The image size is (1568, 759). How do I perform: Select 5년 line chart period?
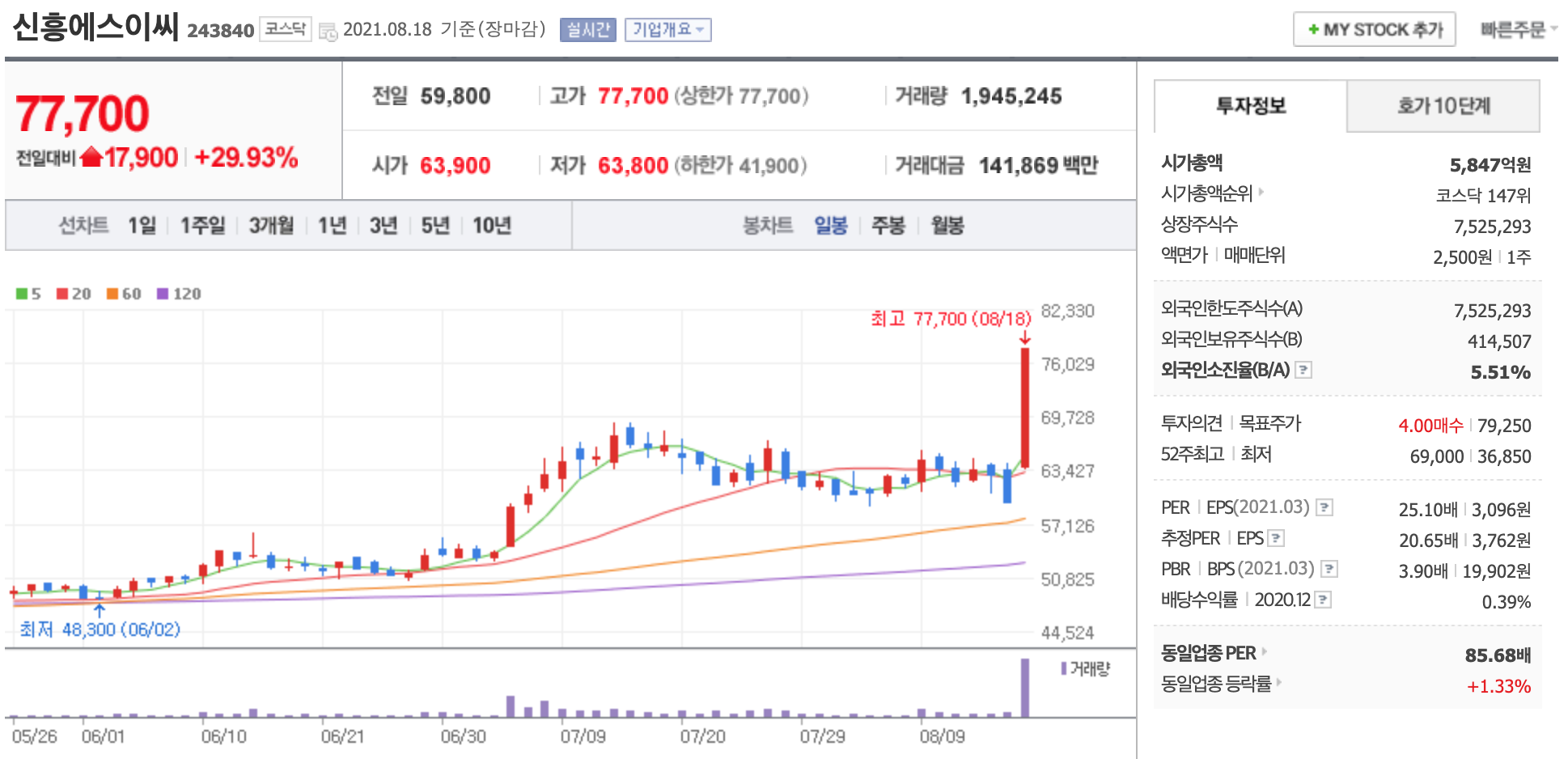435,225
